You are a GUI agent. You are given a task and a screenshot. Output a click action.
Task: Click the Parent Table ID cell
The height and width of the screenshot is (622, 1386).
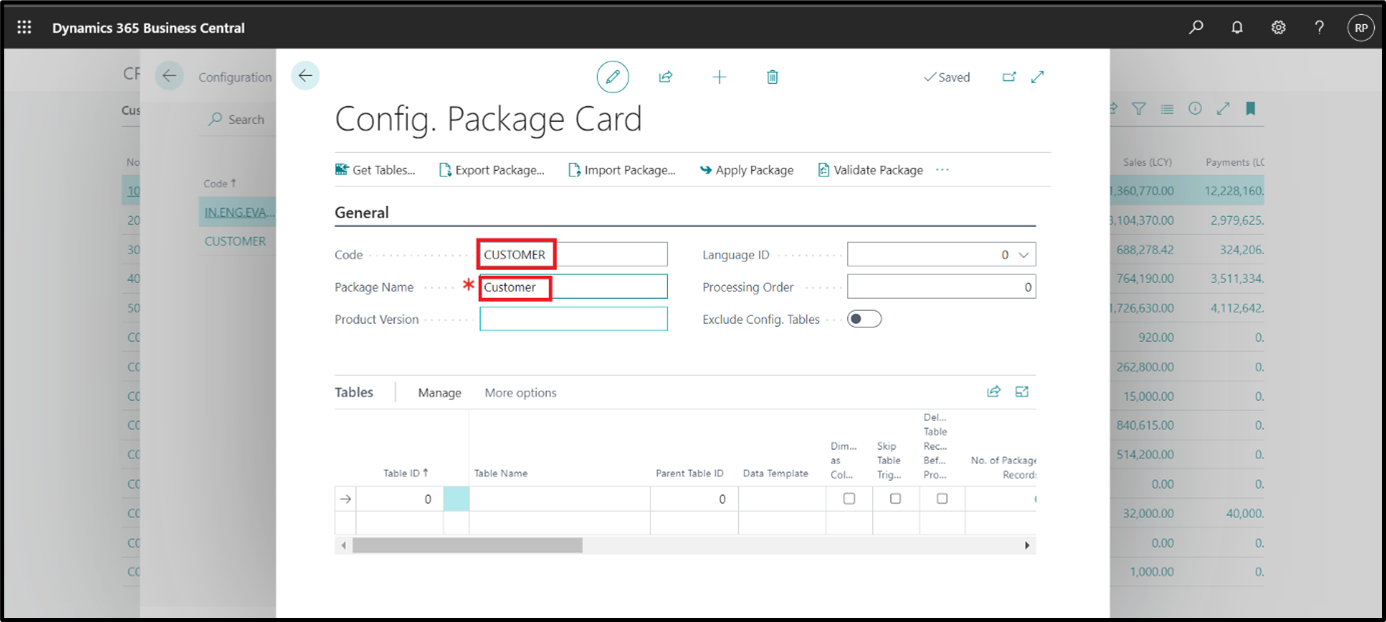tap(694, 498)
